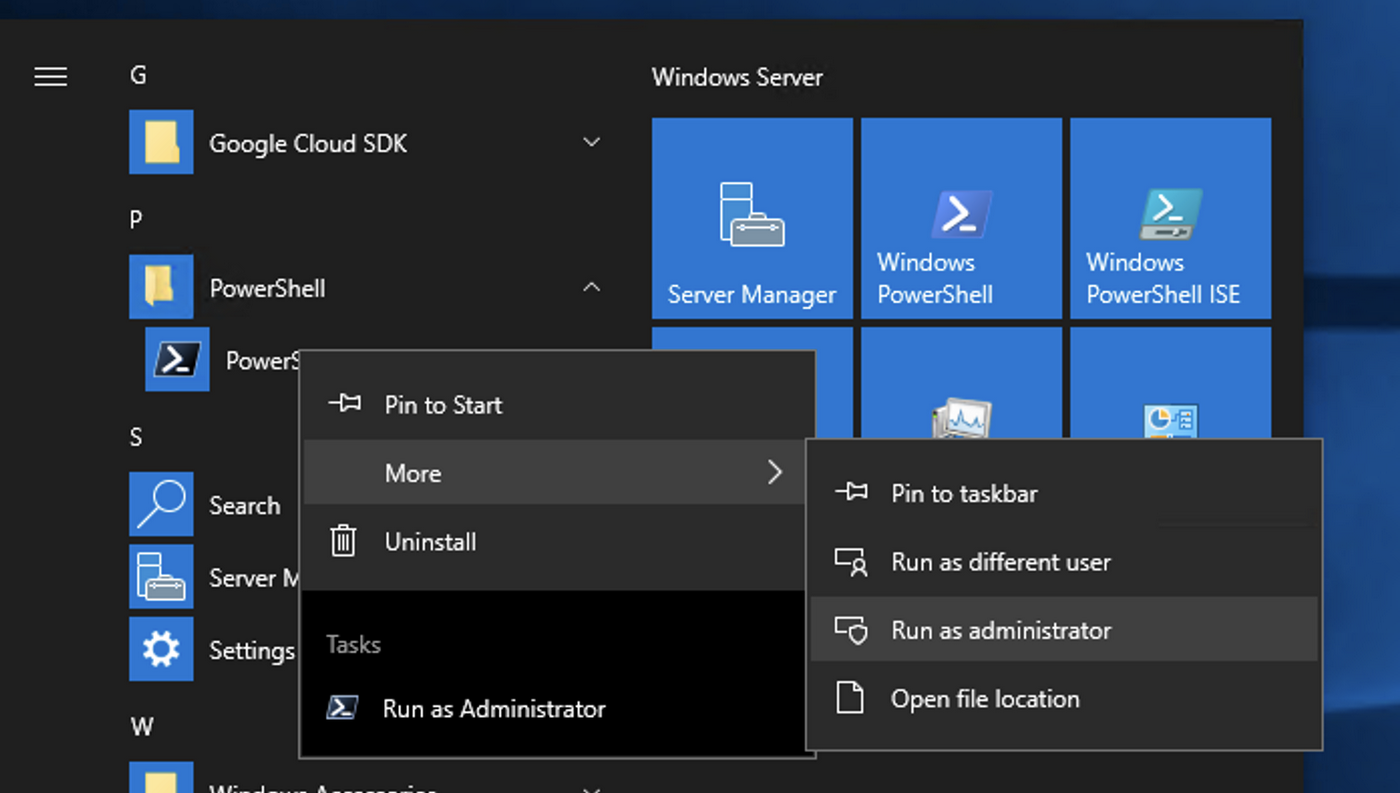Click the trash icon beside Uninstall
The width and height of the screenshot is (1400, 793).
pyautogui.click(x=343, y=541)
